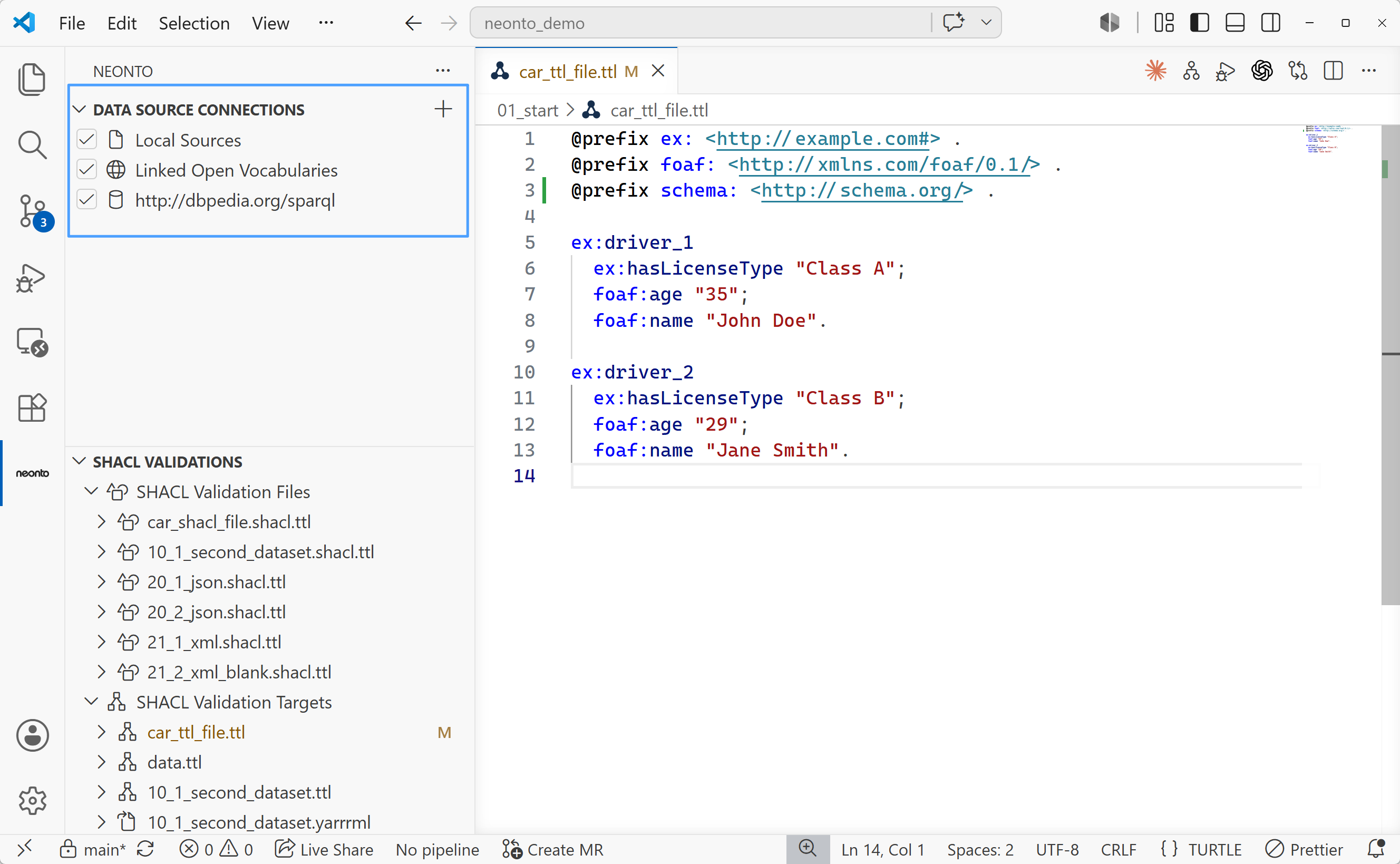This screenshot has height=864, width=1400.
Task: Split the editor to the right
Action: tap(1333, 71)
